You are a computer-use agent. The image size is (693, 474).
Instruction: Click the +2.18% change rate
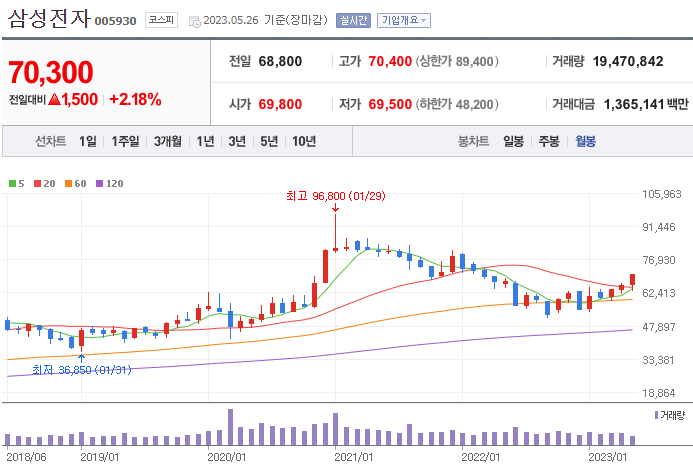click(135, 99)
